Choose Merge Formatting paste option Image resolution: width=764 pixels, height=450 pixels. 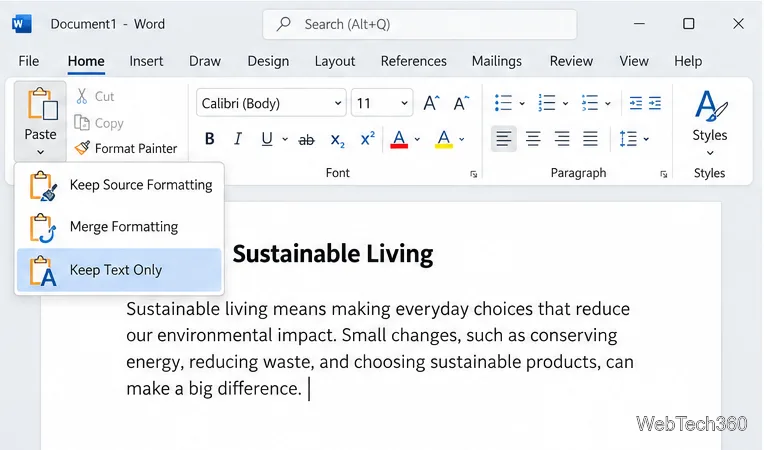(x=119, y=227)
